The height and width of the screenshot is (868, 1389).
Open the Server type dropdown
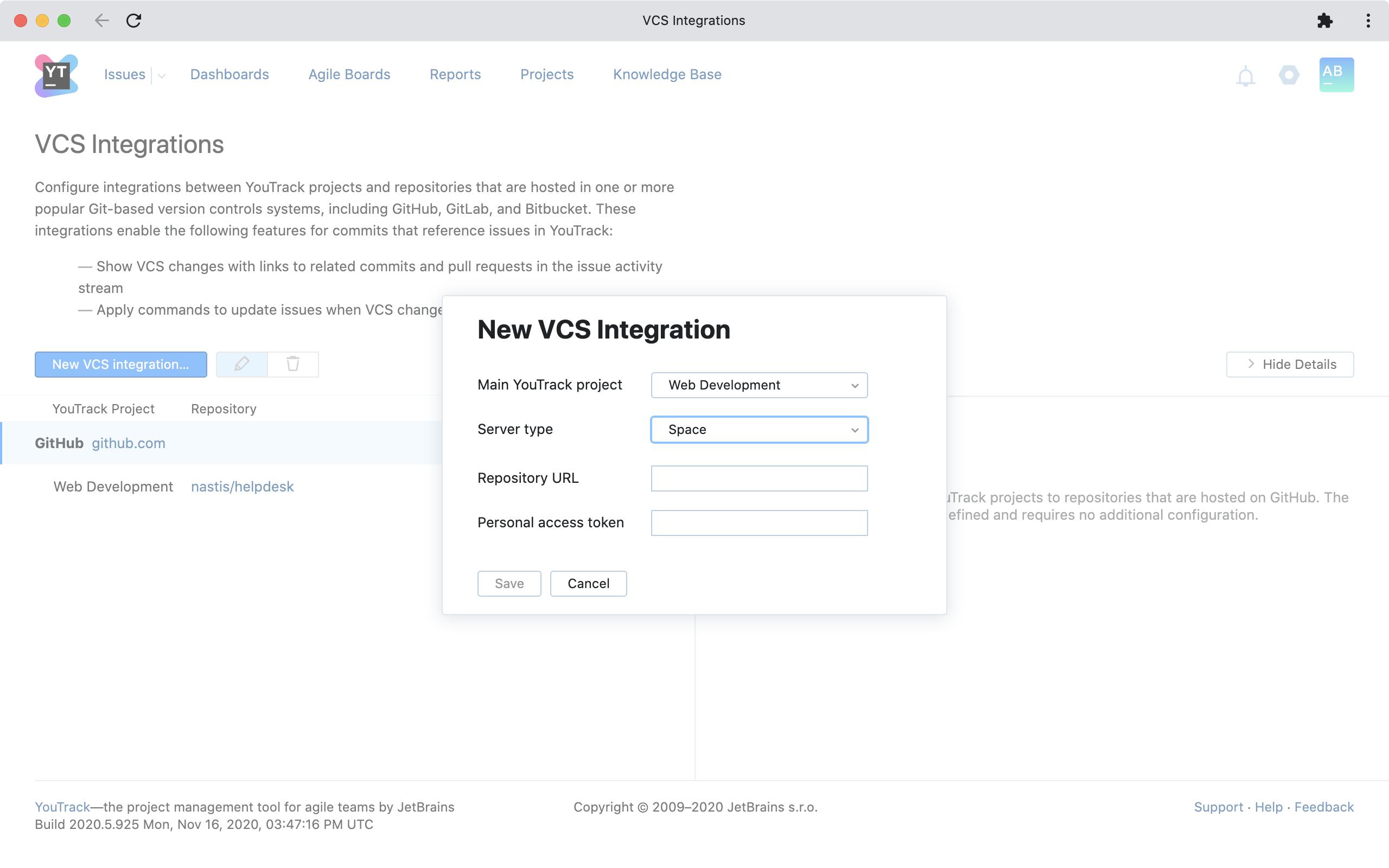(x=759, y=430)
